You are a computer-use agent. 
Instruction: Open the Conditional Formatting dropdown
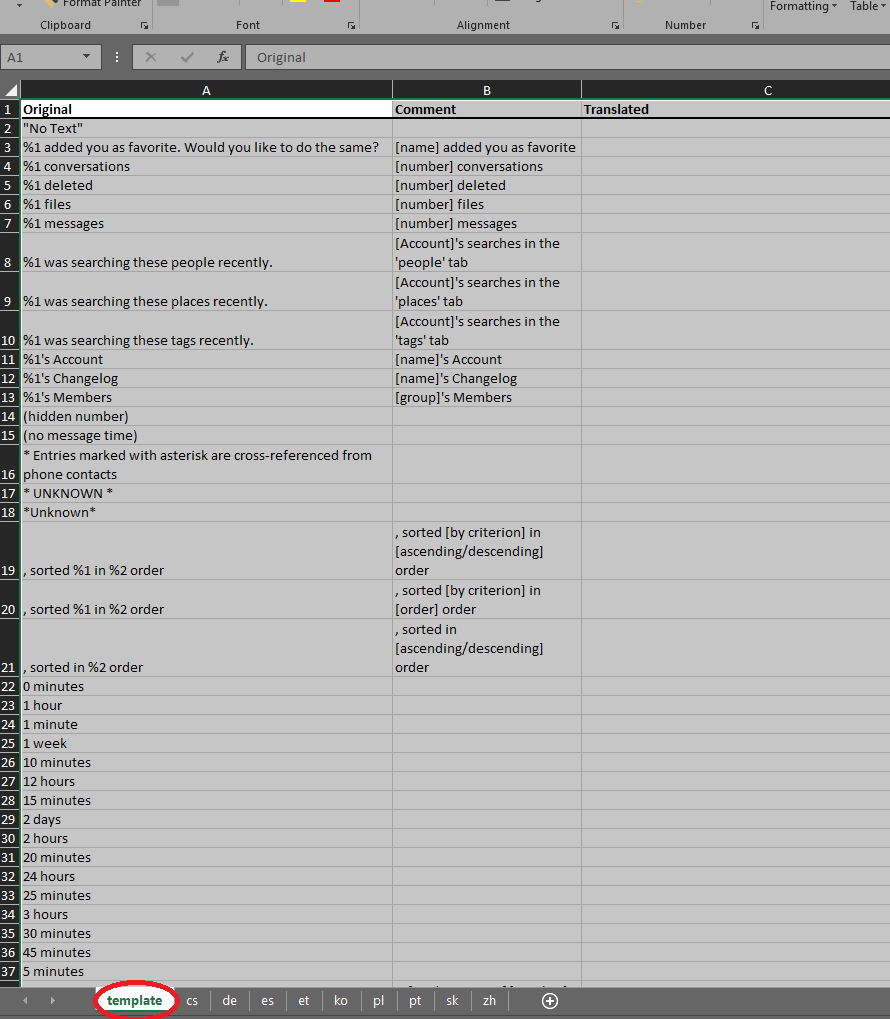803,7
